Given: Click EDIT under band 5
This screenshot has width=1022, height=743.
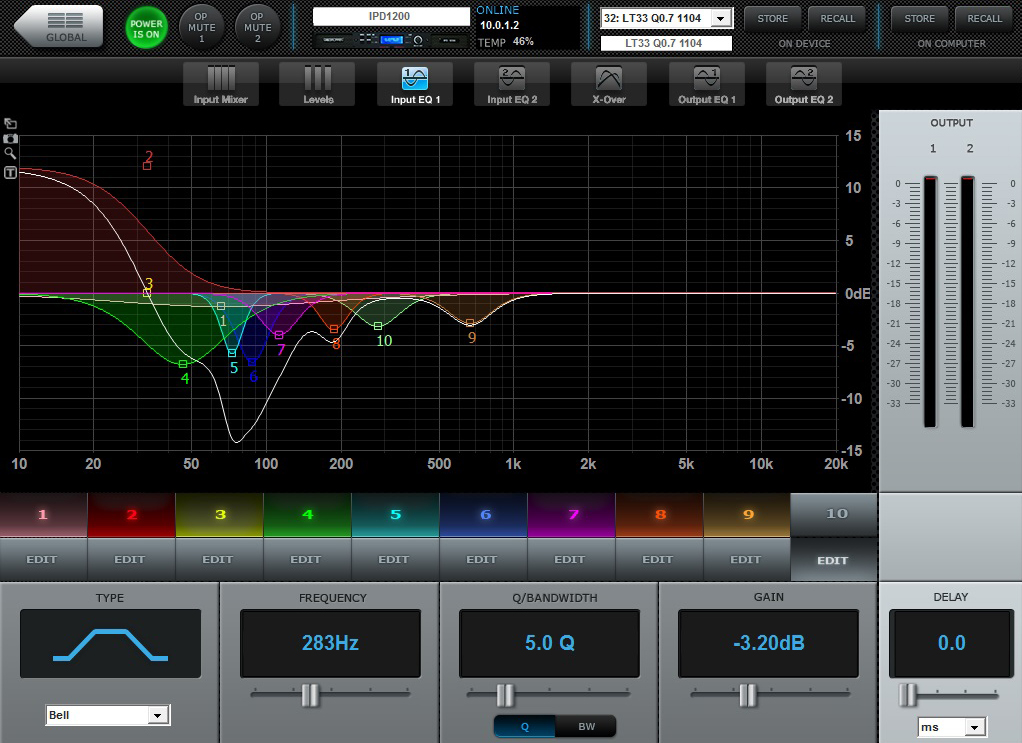Looking at the screenshot, I should coord(396,559).
